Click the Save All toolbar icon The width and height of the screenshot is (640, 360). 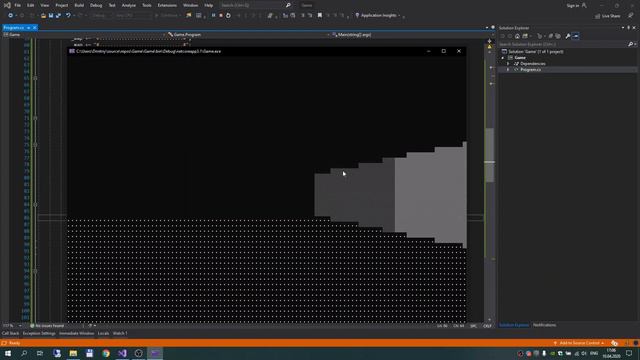pos(58,16)
